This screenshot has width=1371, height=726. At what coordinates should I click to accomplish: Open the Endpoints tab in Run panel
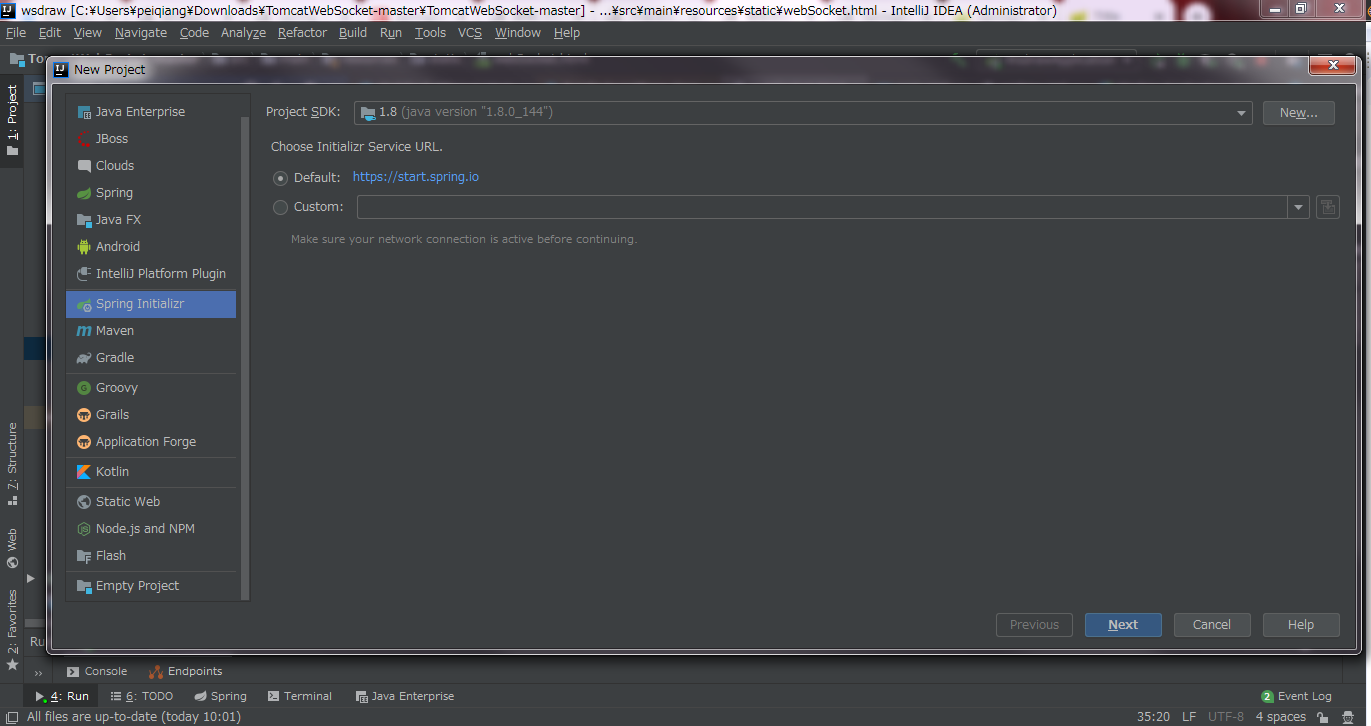(186, 672)
